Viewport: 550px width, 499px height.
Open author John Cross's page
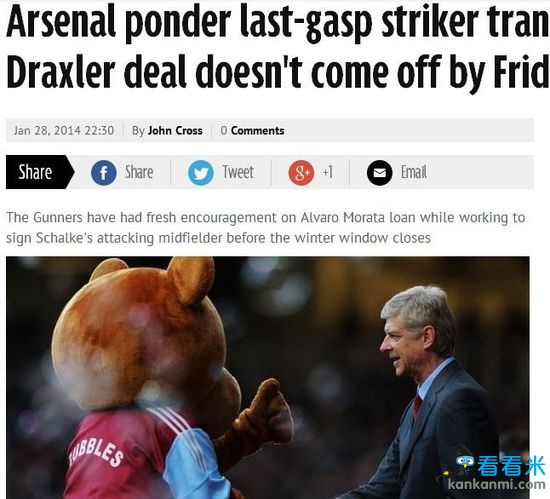pos(175,130)
